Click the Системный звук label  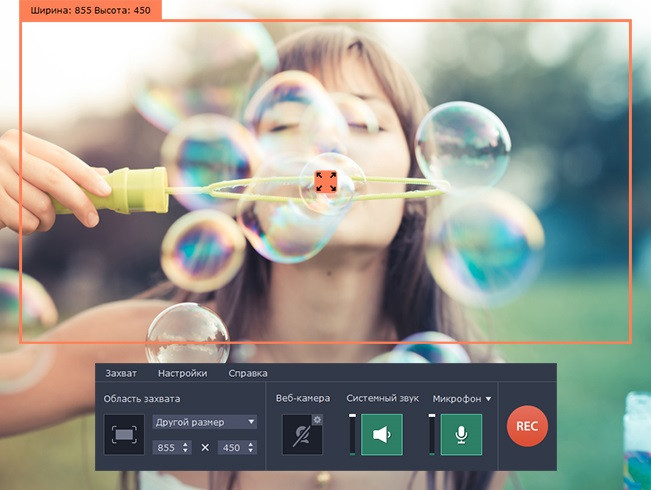[x=382, y=398]
